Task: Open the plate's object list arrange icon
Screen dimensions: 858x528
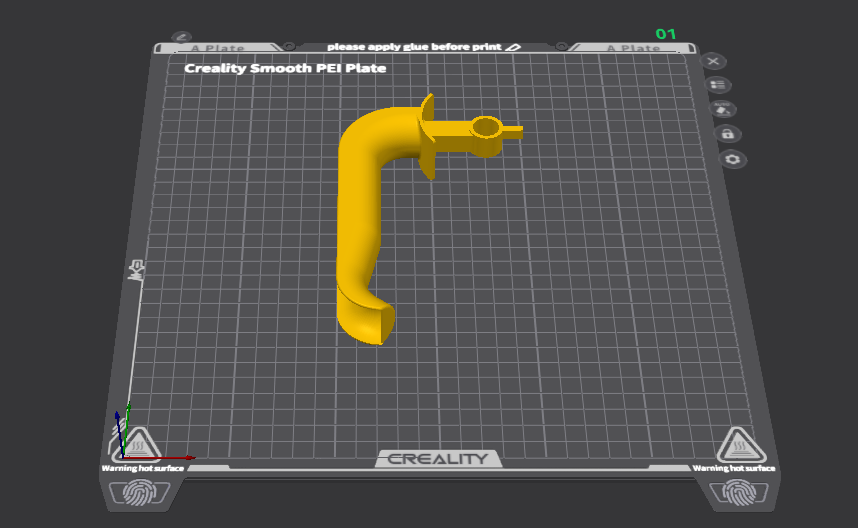Action: coord(717,85)
